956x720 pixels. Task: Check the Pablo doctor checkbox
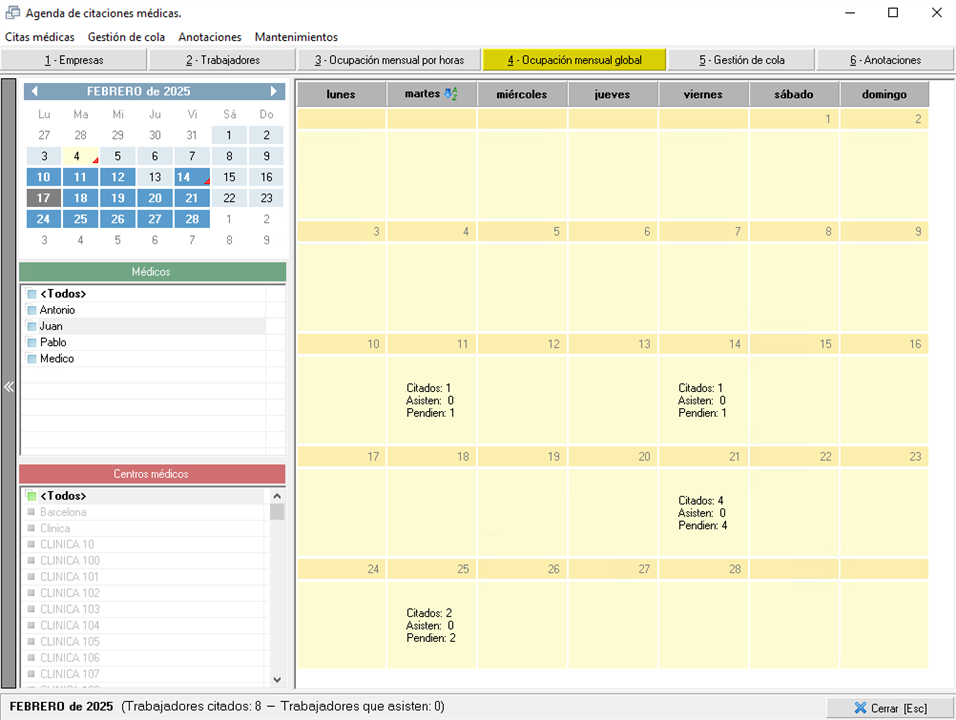click(x=32, y=342)
